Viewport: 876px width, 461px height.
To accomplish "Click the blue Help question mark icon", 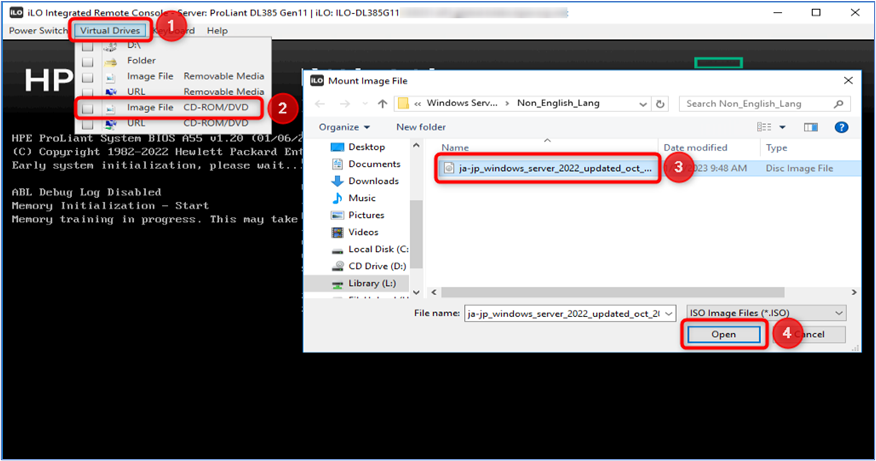I will [841, 127].
